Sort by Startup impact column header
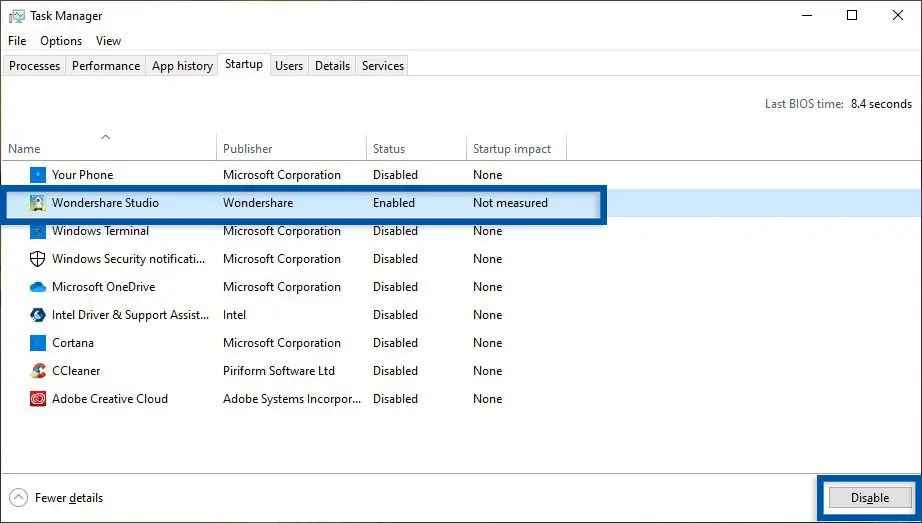 click(512, 149)
